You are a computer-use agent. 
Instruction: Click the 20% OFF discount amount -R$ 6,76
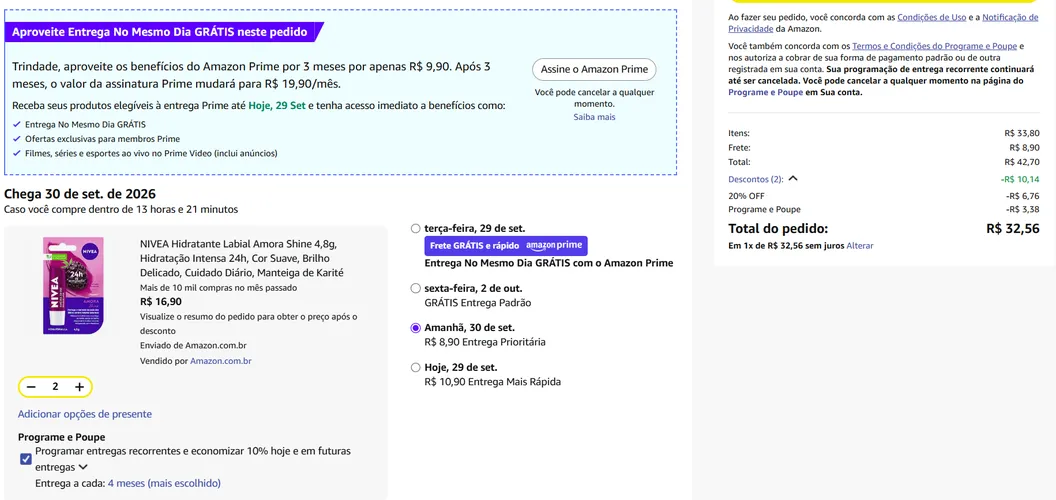click(x=1022, y=195)
